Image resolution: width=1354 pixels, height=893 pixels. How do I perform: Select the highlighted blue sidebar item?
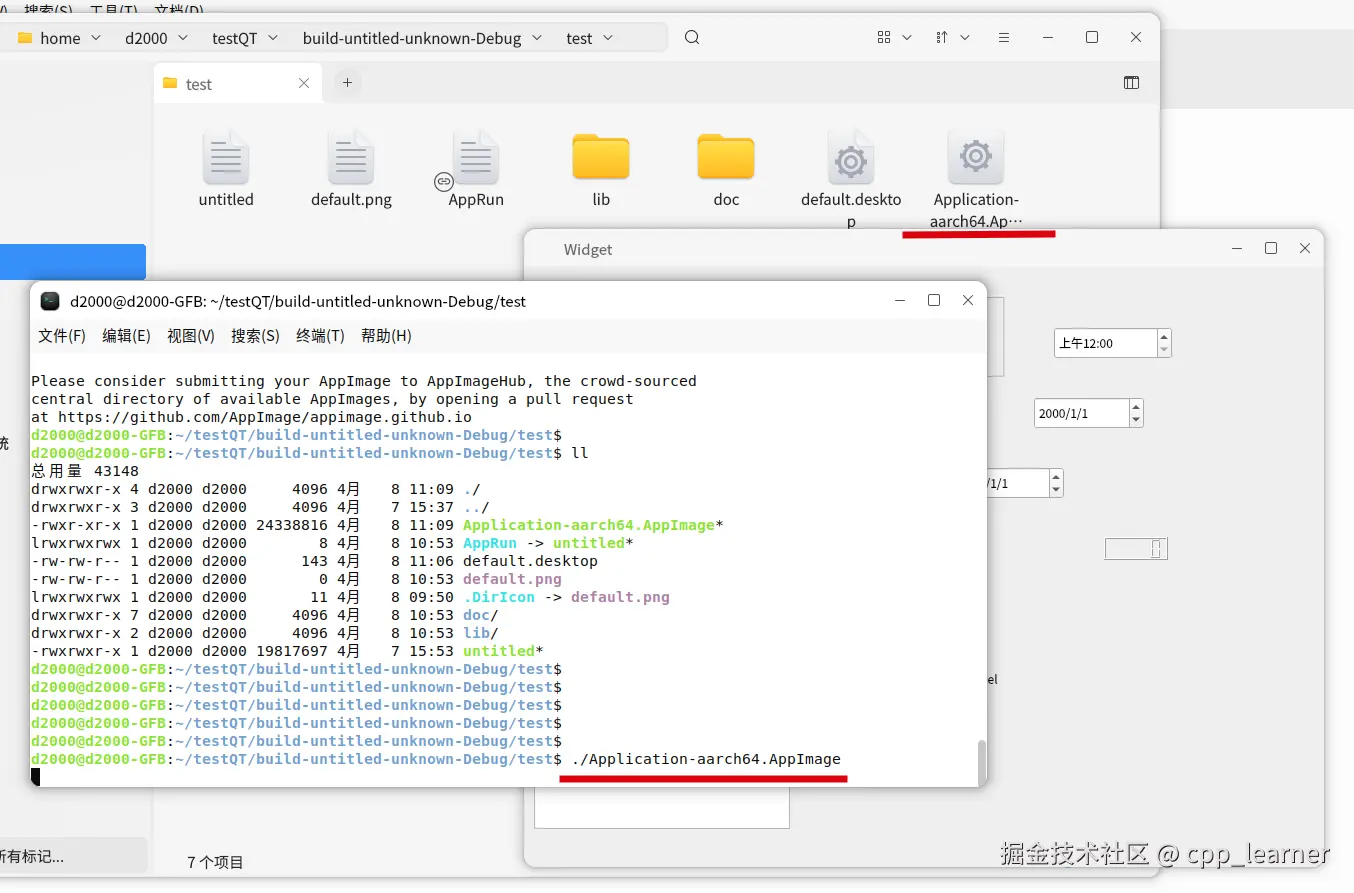(x=73, y=262)
